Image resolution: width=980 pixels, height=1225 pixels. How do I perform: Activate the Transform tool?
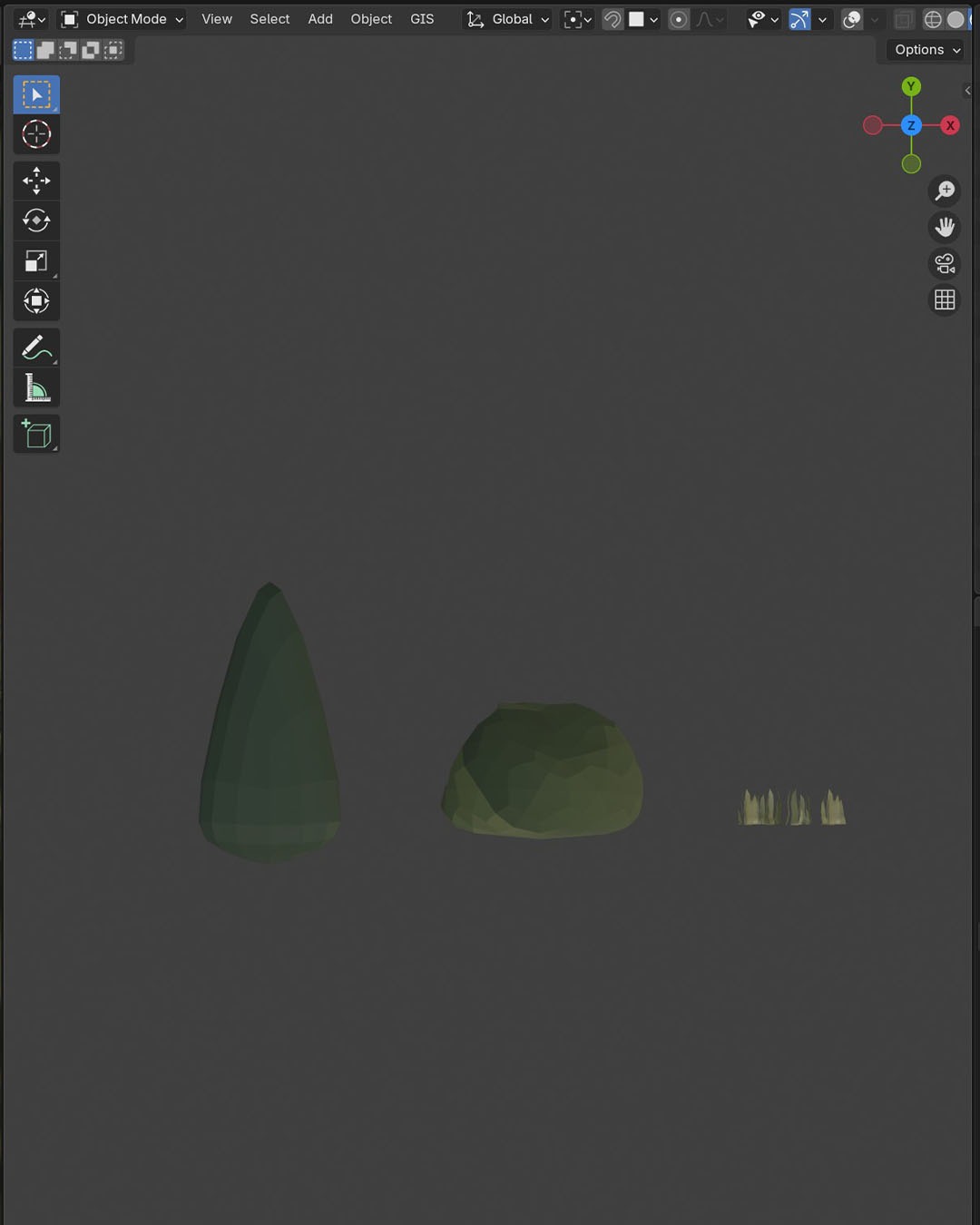click(x=36, y=301)
